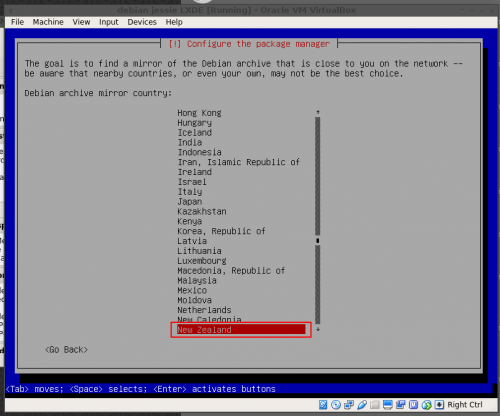Viewport: 500px width, 416px height.
Task: Click the scroll down arrow of country list
Action: (x=318, y=329)
